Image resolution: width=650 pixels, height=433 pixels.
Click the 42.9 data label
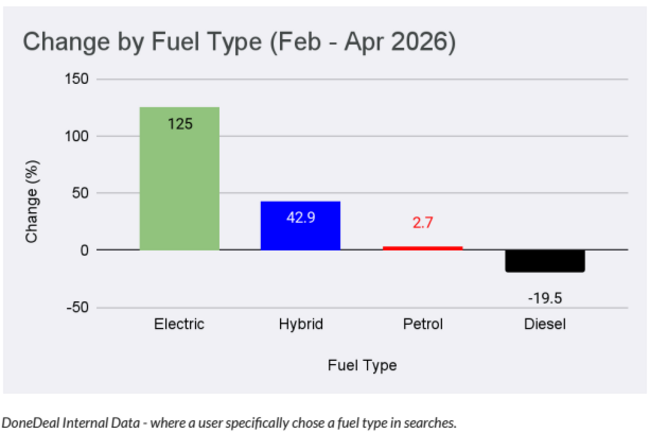point(301,217)
